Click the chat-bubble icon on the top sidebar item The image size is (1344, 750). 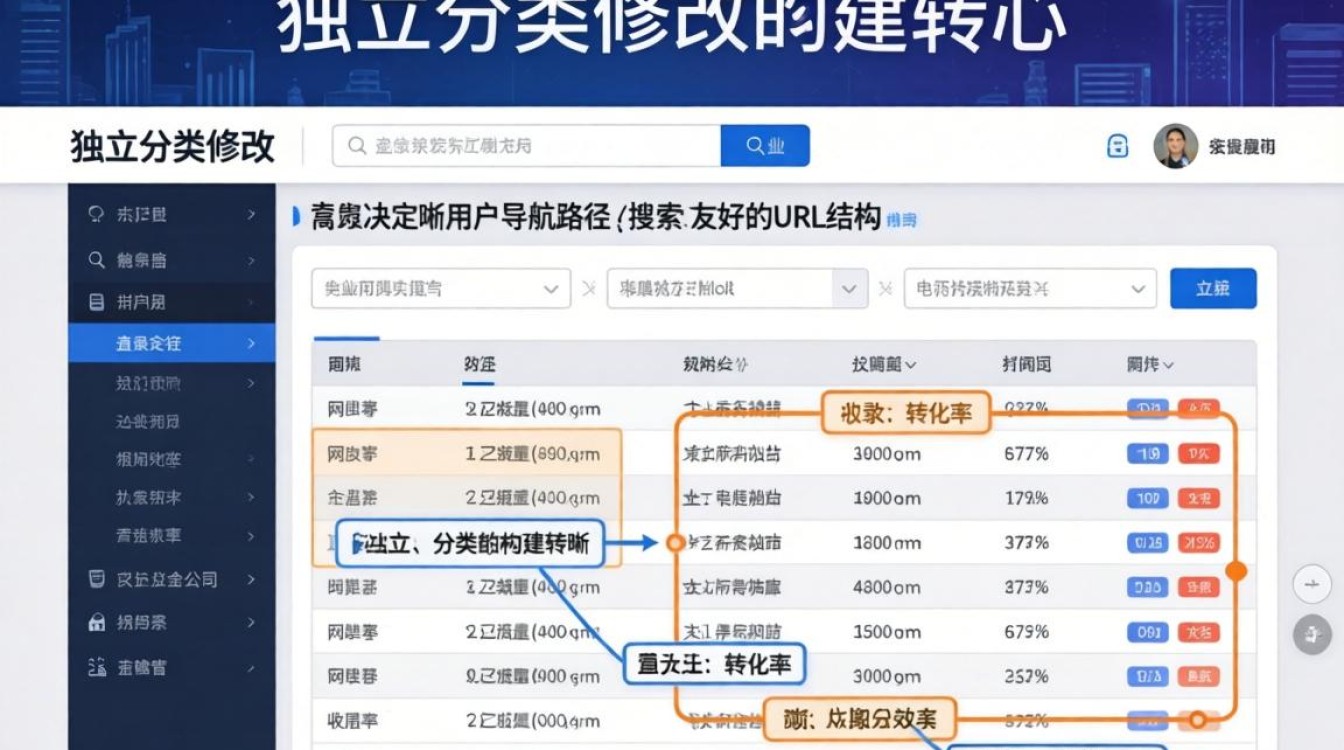pyautogui.click(x=94, y=214)
